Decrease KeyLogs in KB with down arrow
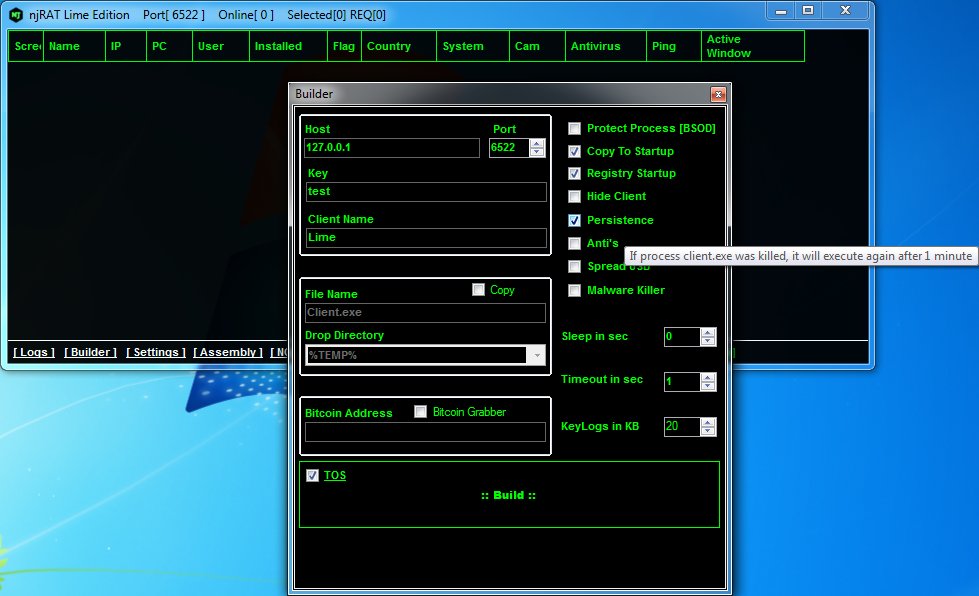The image size is (979, 596). pos(707,431)
